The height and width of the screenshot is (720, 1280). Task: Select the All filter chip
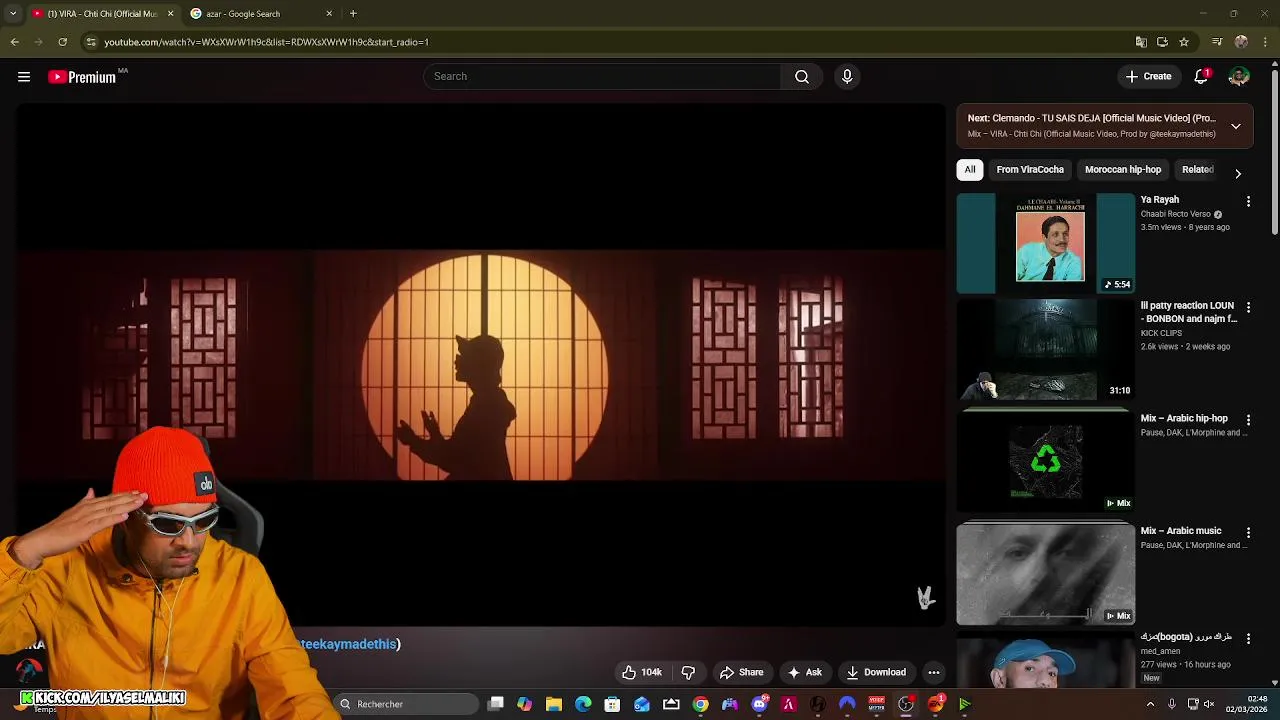(x=970, y=169)
